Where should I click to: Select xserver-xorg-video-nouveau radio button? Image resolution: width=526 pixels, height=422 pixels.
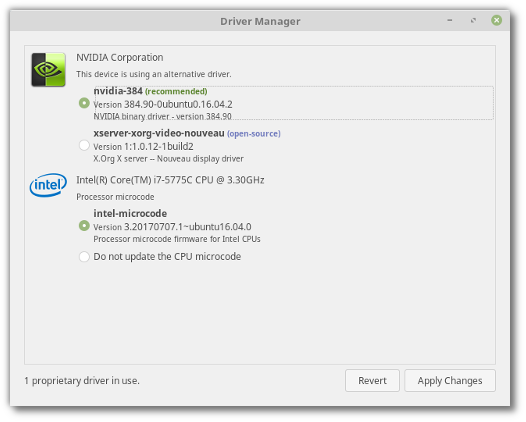pyautogui.click(x=84, y=145)
